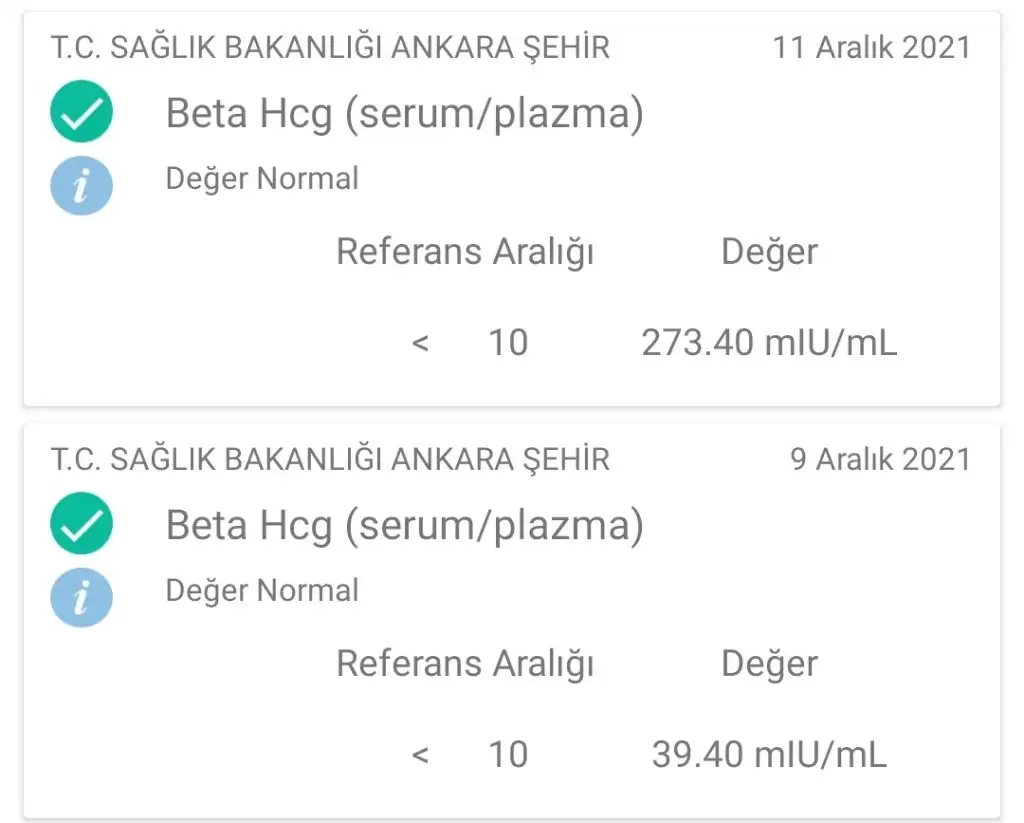1024x823 pixels.
Task: Click the 9 Aralık 2021 date label
Action: click(x=880, y=459)
